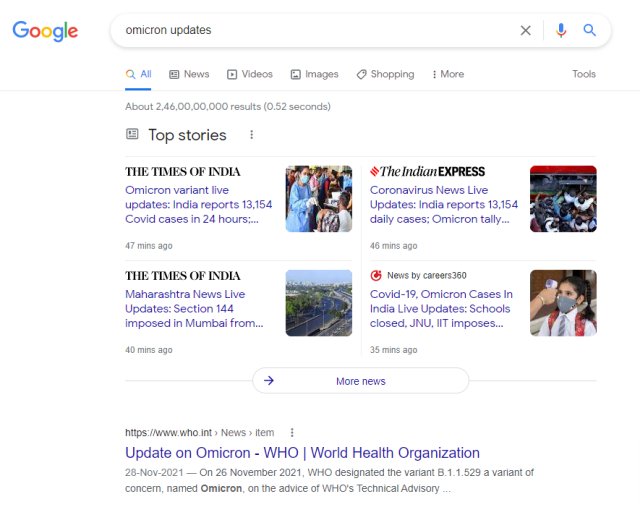Open three-dot menu beside who.int result
Image resolution: width=640 pixels, height=515 pixels.
coord(292,432)
